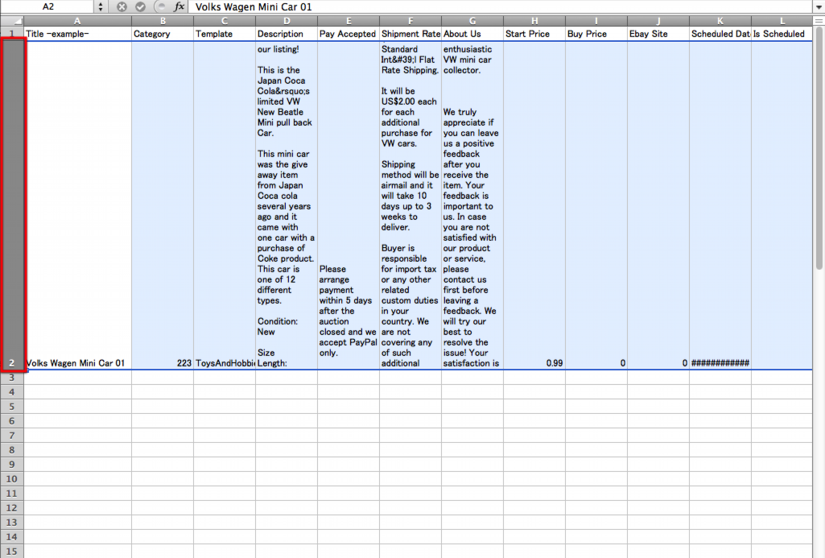Screen dimensions: 825x558
Task: Open the Name Box stepper arrows
Action: pyautogui.click(x=100, y=7)
